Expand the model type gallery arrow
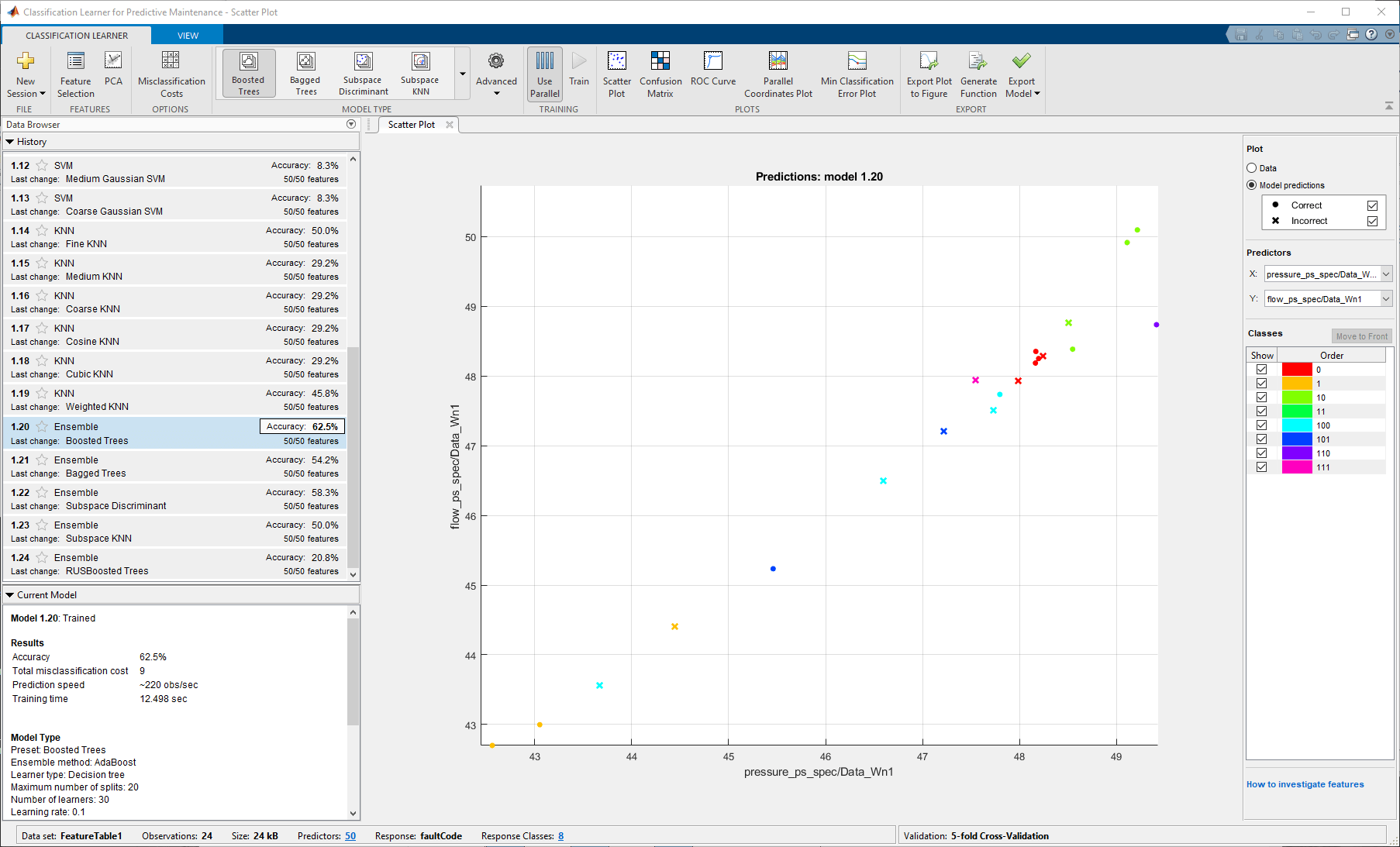 tap(463, 74)
